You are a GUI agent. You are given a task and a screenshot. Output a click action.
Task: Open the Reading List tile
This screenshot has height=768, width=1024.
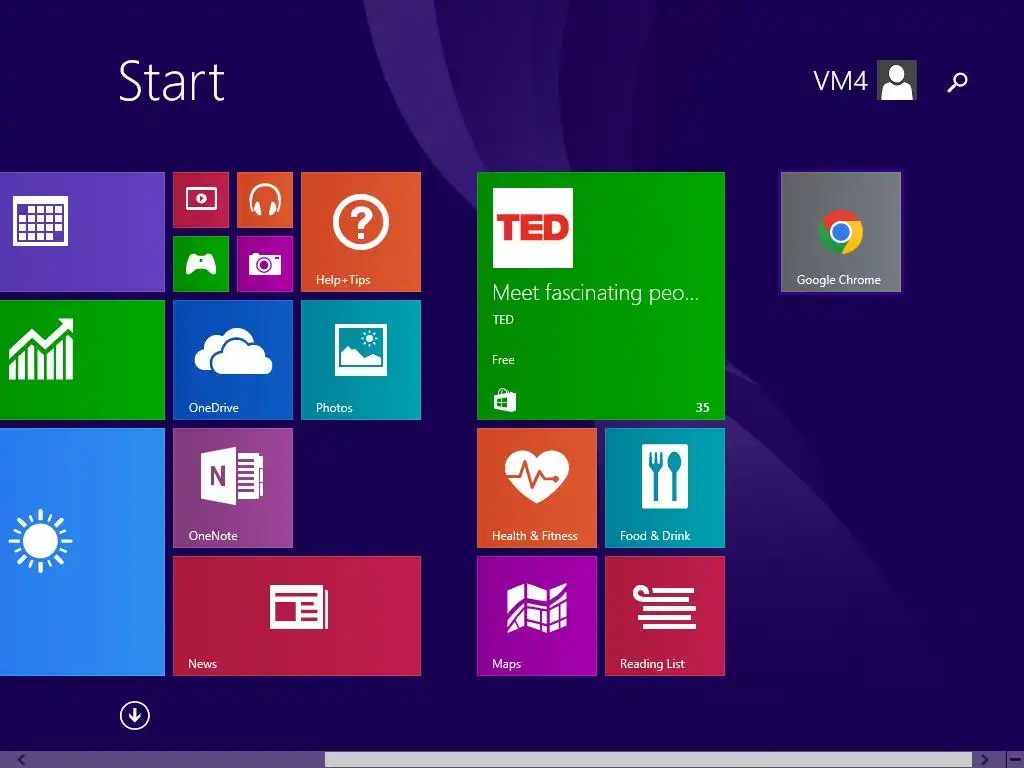(665, 616)
